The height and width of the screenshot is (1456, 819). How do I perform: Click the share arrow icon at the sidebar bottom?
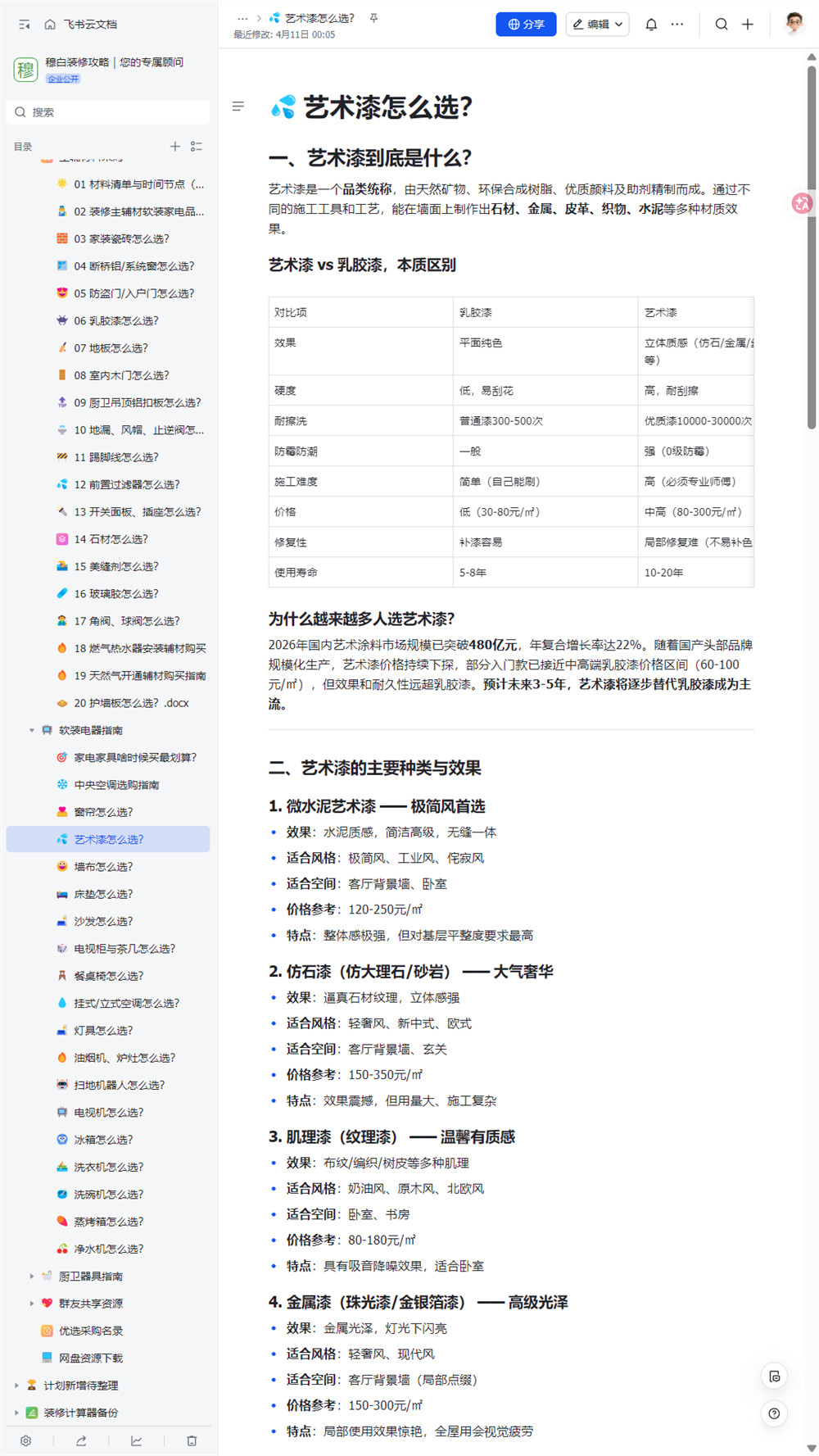click(81, 1440)
